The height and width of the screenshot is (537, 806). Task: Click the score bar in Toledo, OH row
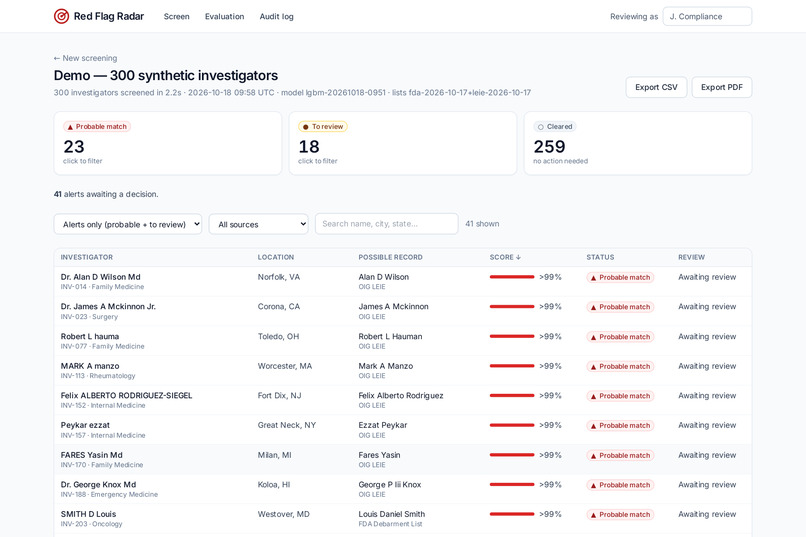tap(512, 336)
